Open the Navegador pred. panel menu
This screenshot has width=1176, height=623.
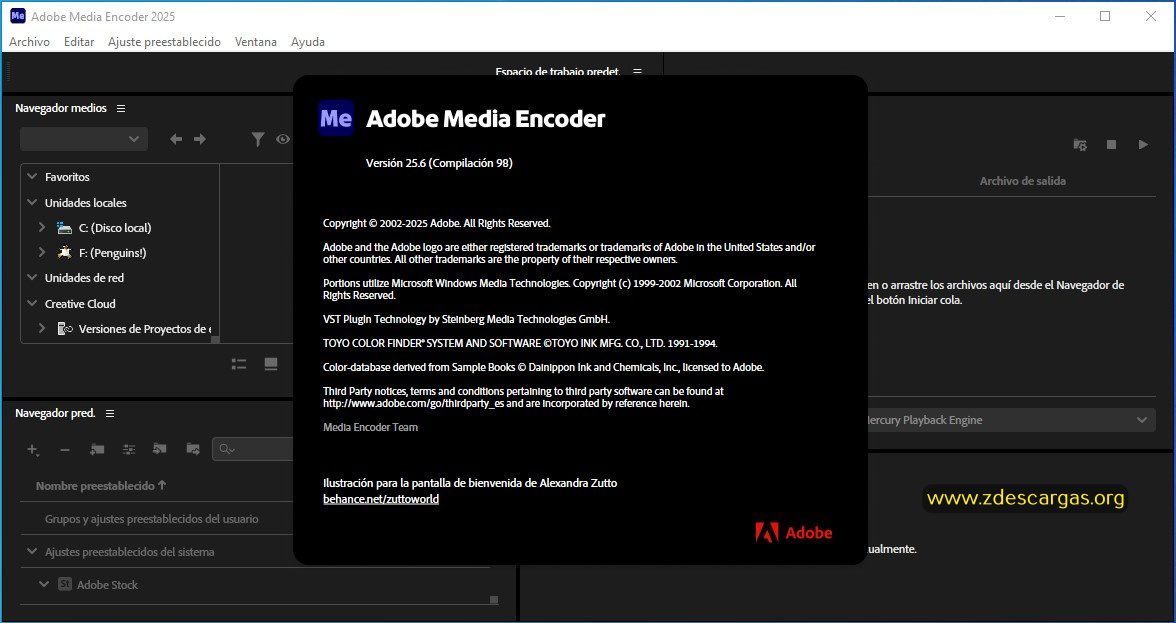tap(110, 414)
